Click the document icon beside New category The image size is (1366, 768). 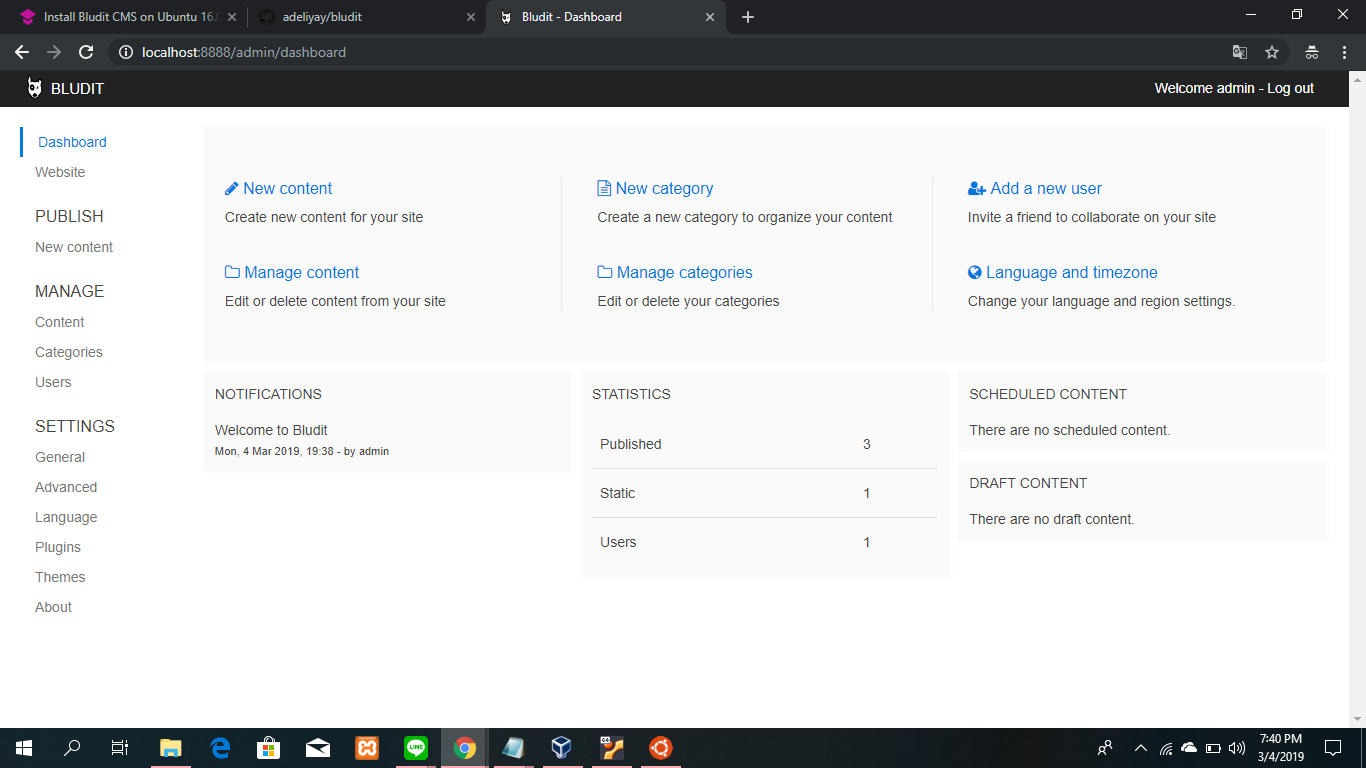click(x=604, y=188)
